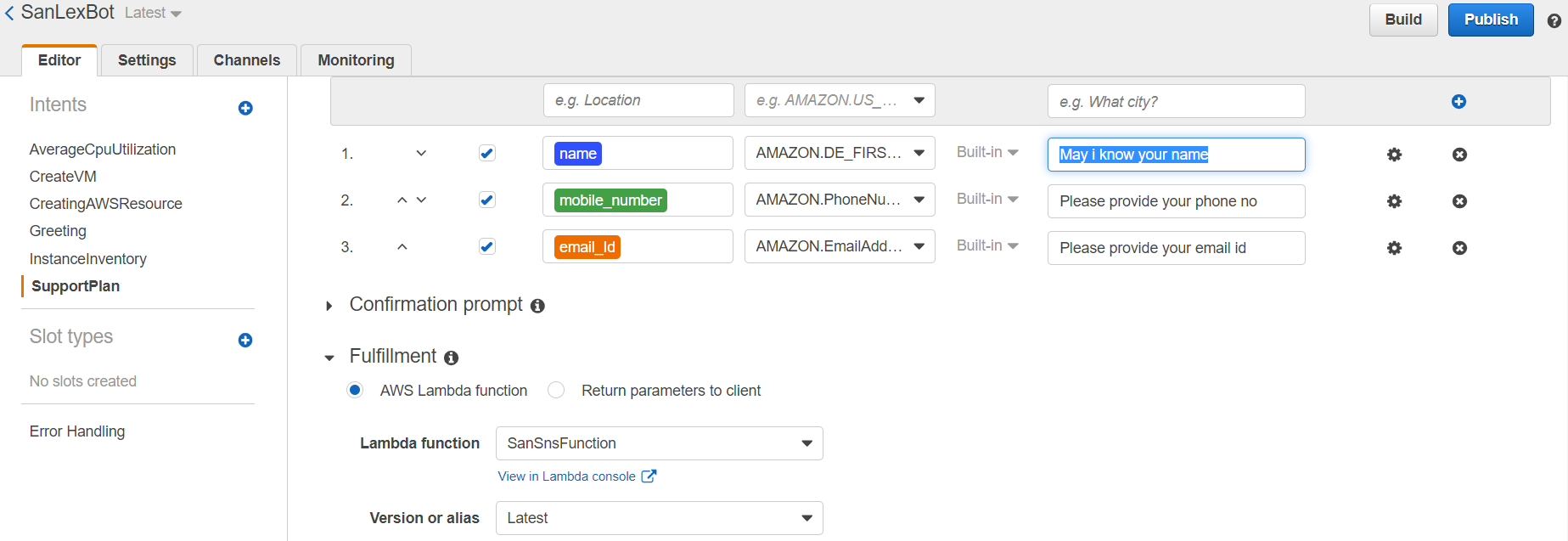
Task: Remove the name slot row
Action: point(1459,155)
